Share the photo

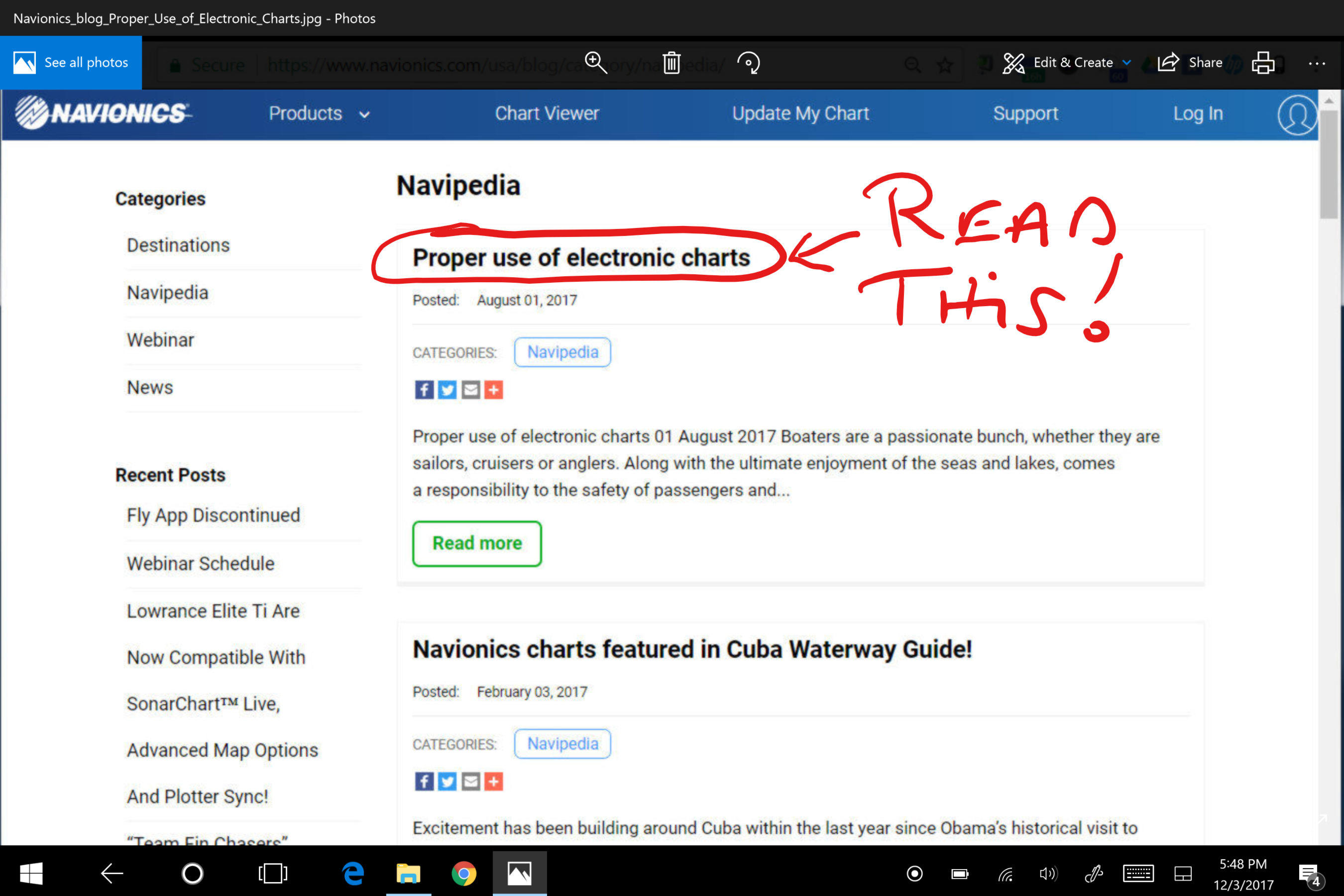click(1190, 62)
